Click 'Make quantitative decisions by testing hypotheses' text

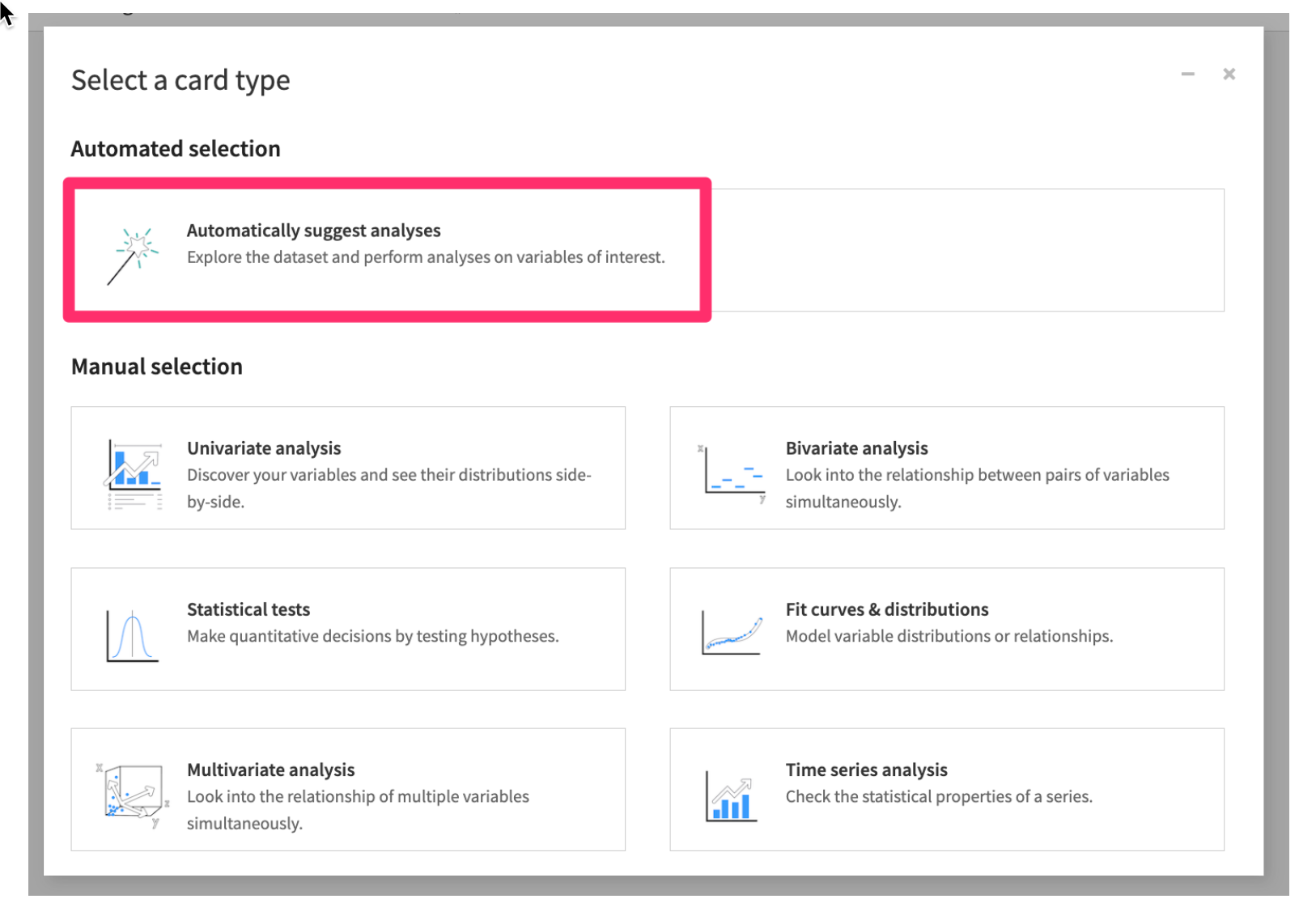372,636
